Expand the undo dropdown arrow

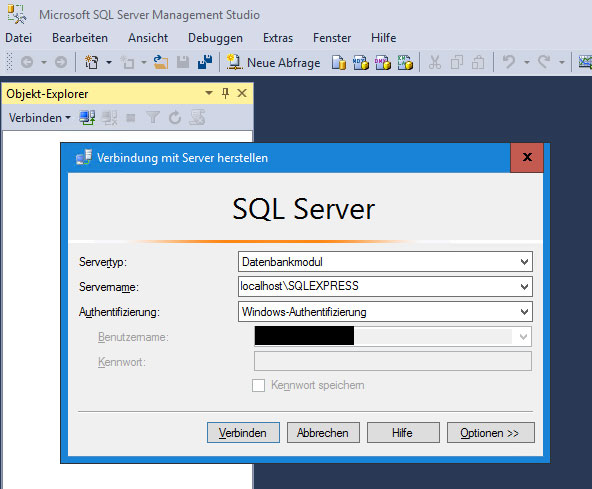pyautogui.click(x=527, y=62)
